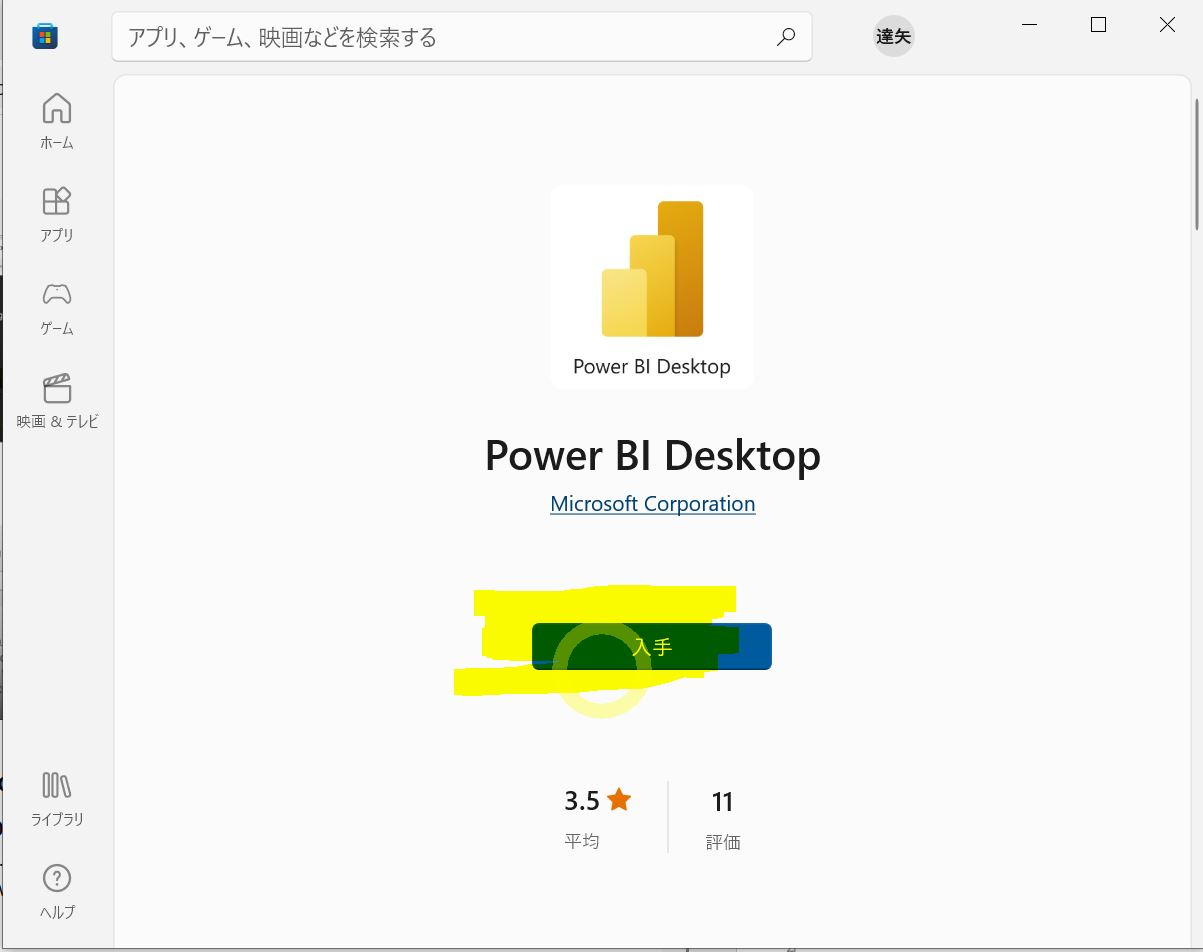Screen dimensions: 1203x952
Task: Open the Help (ヘルプ) sidebar item
Action: pyautogui.click(x=57, y=891)
